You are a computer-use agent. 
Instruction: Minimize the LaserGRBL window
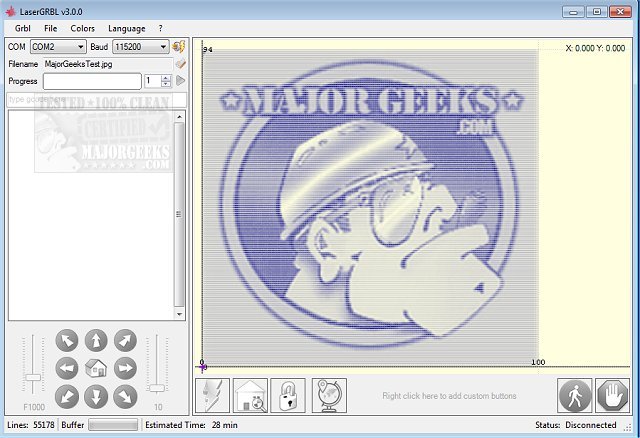pyautogui.click(x=573, y=12)
